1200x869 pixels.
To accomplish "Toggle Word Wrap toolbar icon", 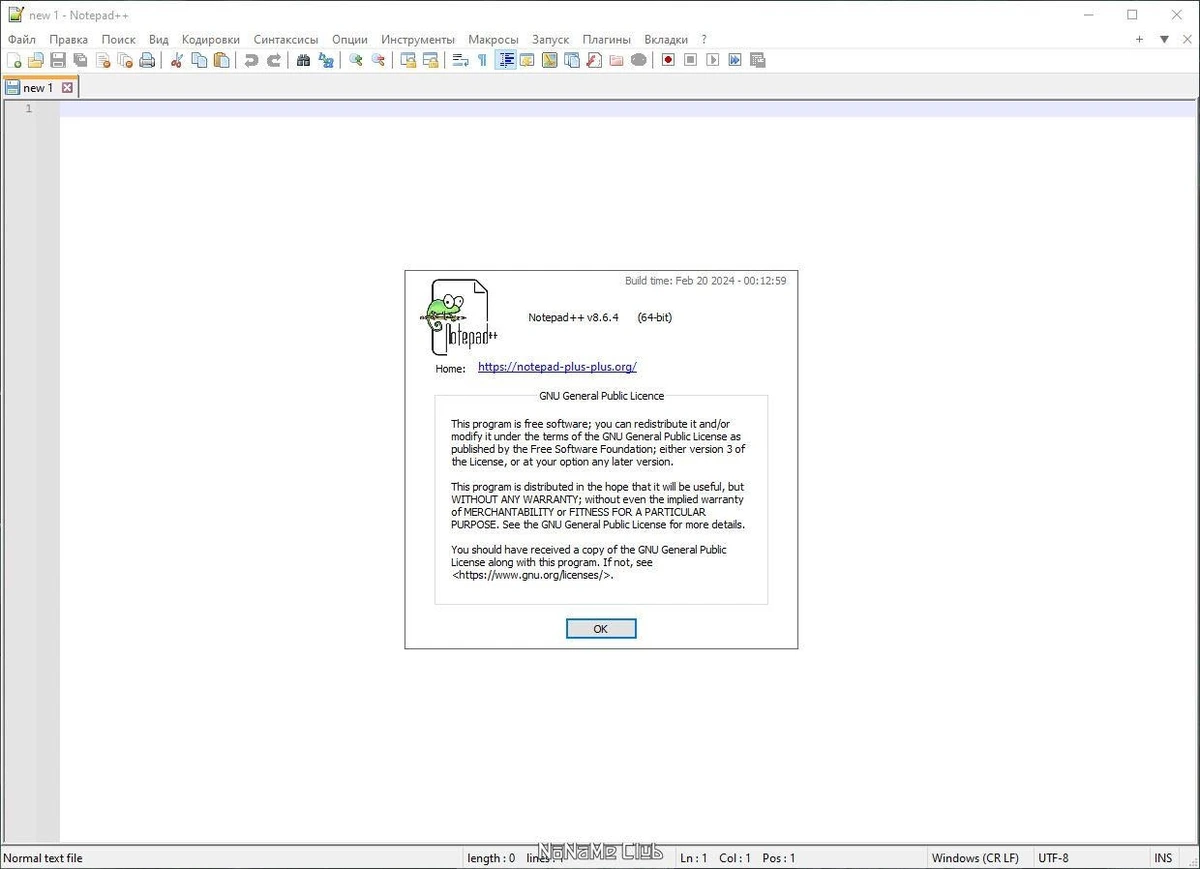I will (460, 60).
